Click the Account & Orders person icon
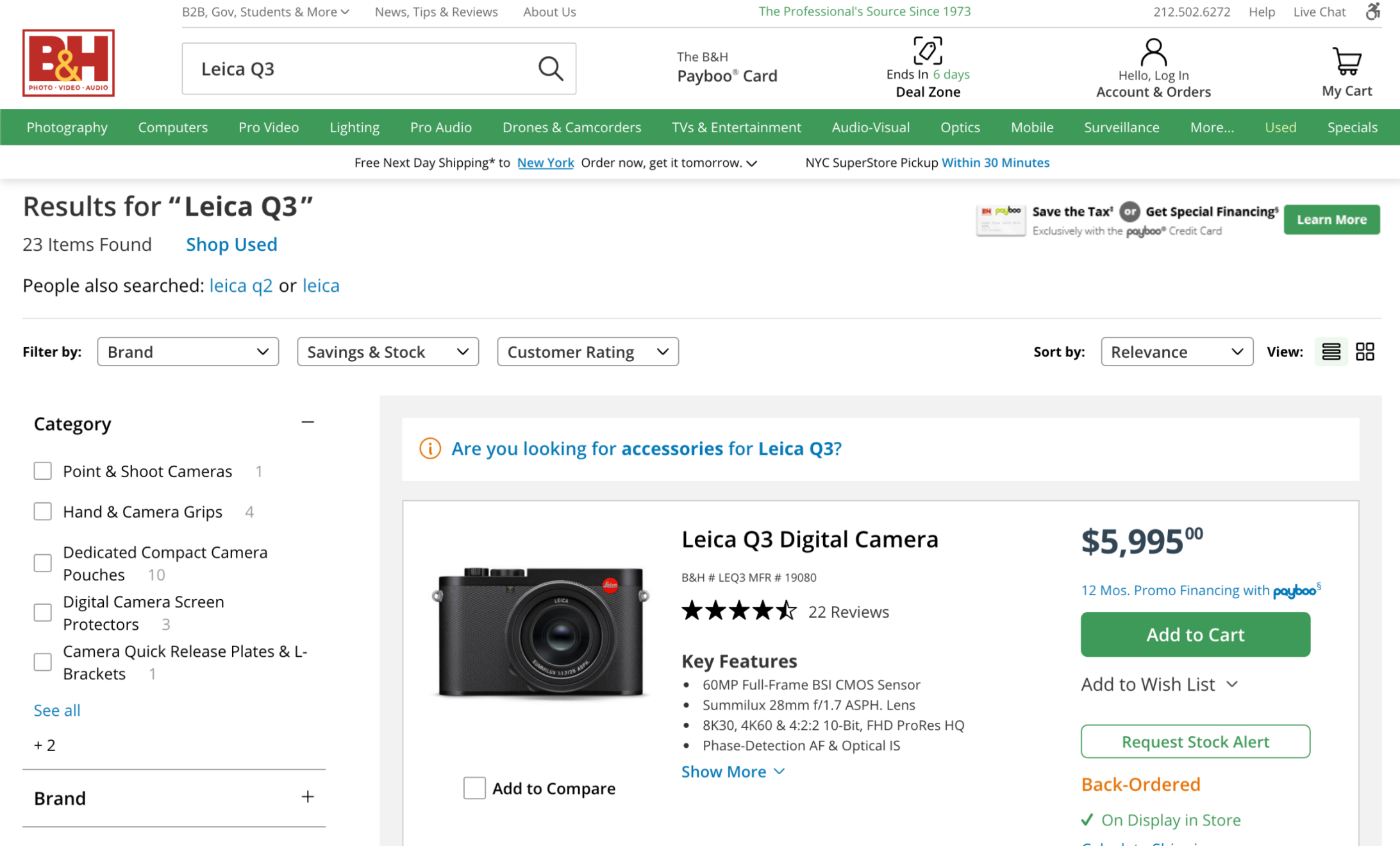1400x846 pixels. click(x=1153, y=52)
